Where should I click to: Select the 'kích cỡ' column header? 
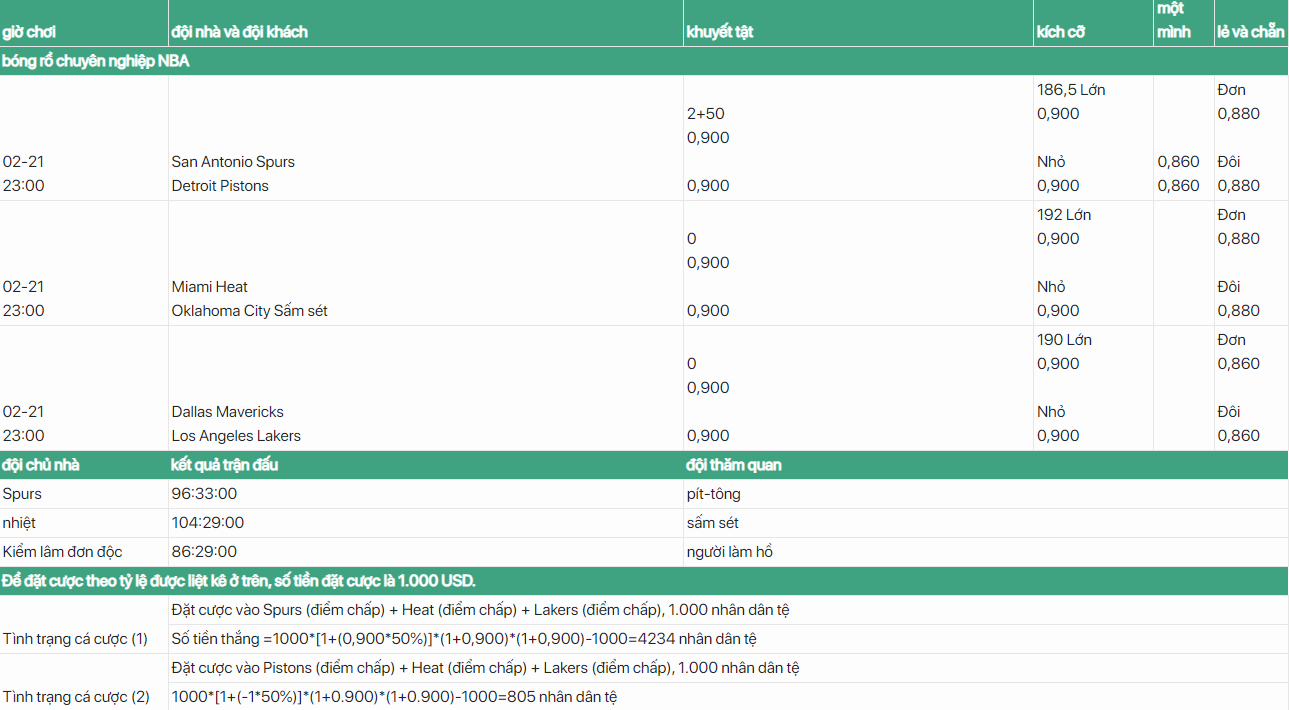coord(1061,32)
